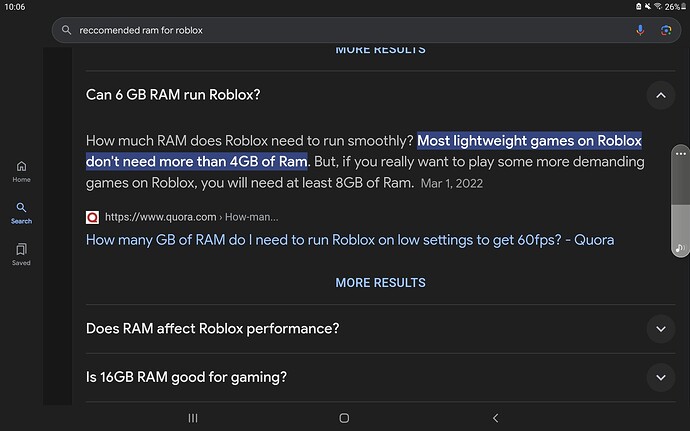Tap the Quora favicon icon
Viewport: 690px width, 431px height.
click(x=92, y=217)
